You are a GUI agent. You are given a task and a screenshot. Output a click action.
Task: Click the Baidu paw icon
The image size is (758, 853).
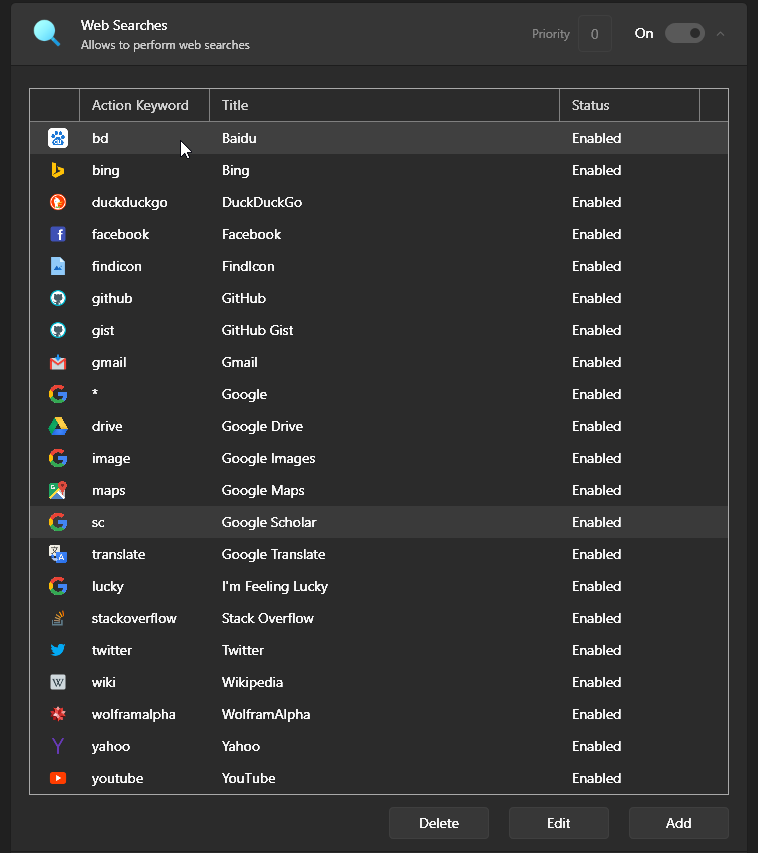(57, 138)
